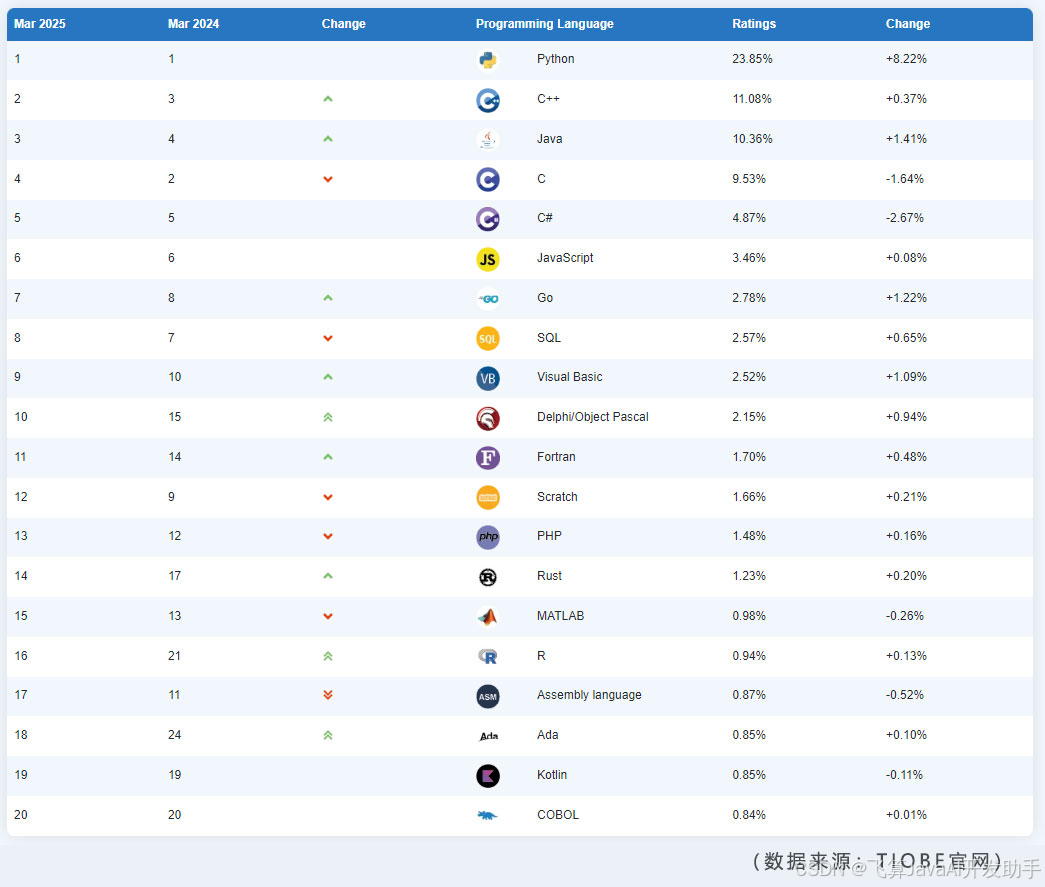Click the dark ASM Assembly icon

[x=488, y=696]
